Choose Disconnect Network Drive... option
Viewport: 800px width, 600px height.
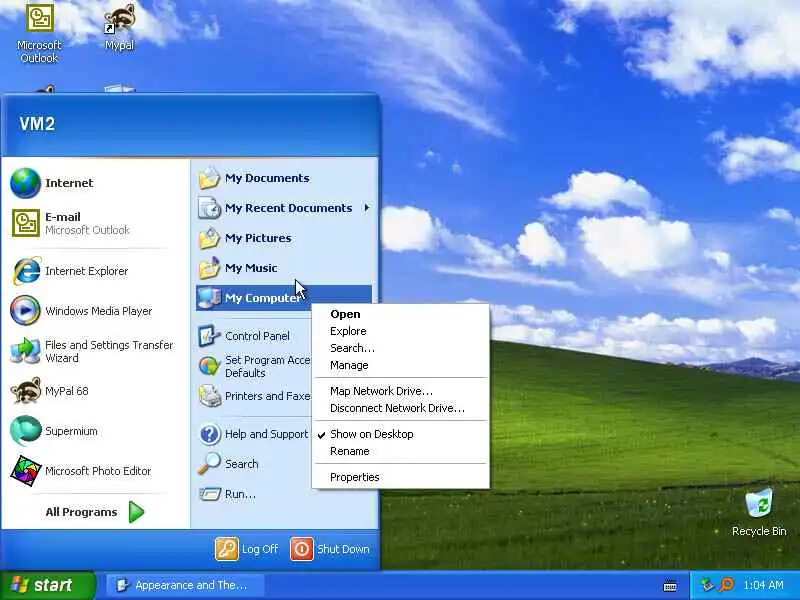click(401, 408)
